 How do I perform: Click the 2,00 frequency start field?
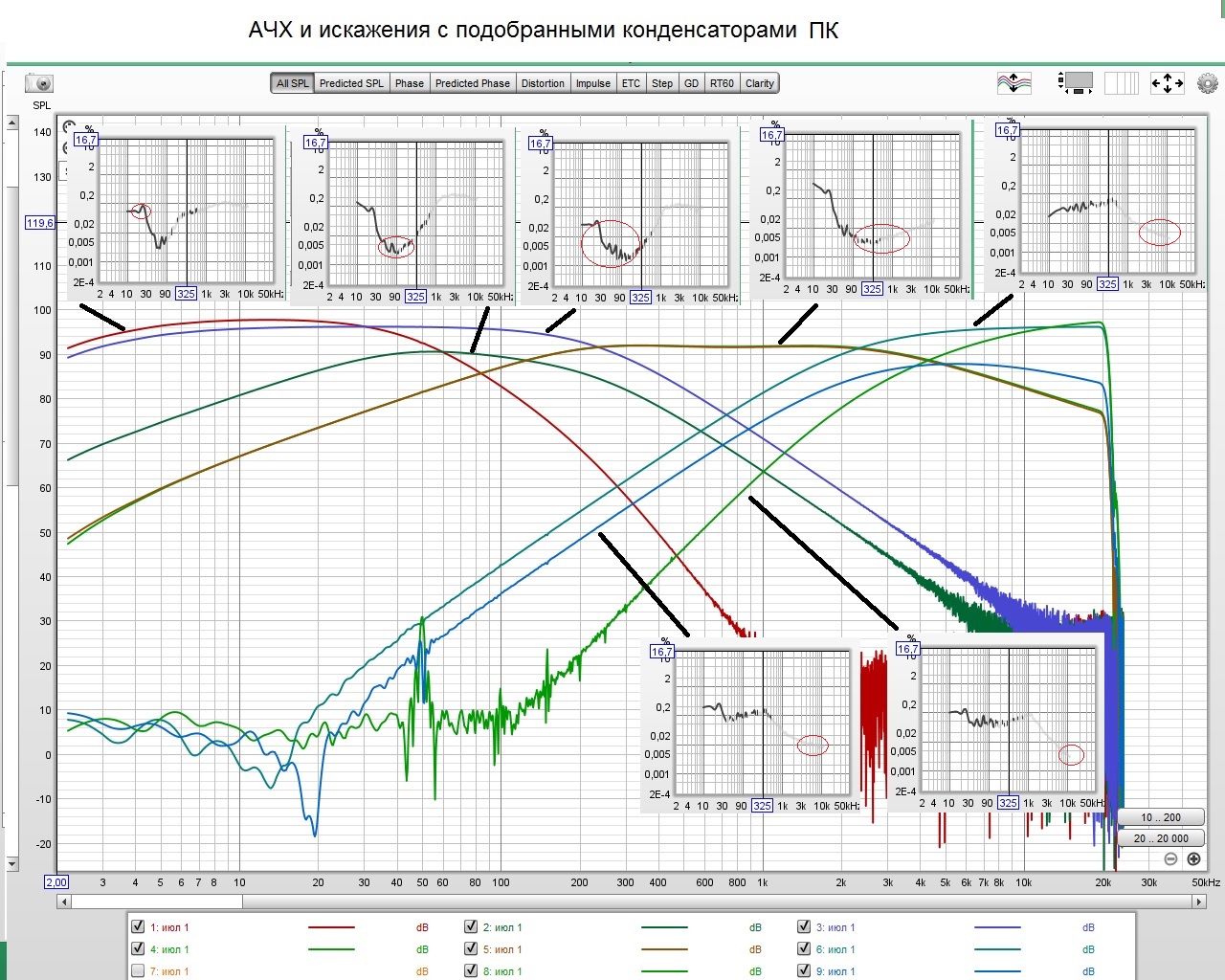56,882
